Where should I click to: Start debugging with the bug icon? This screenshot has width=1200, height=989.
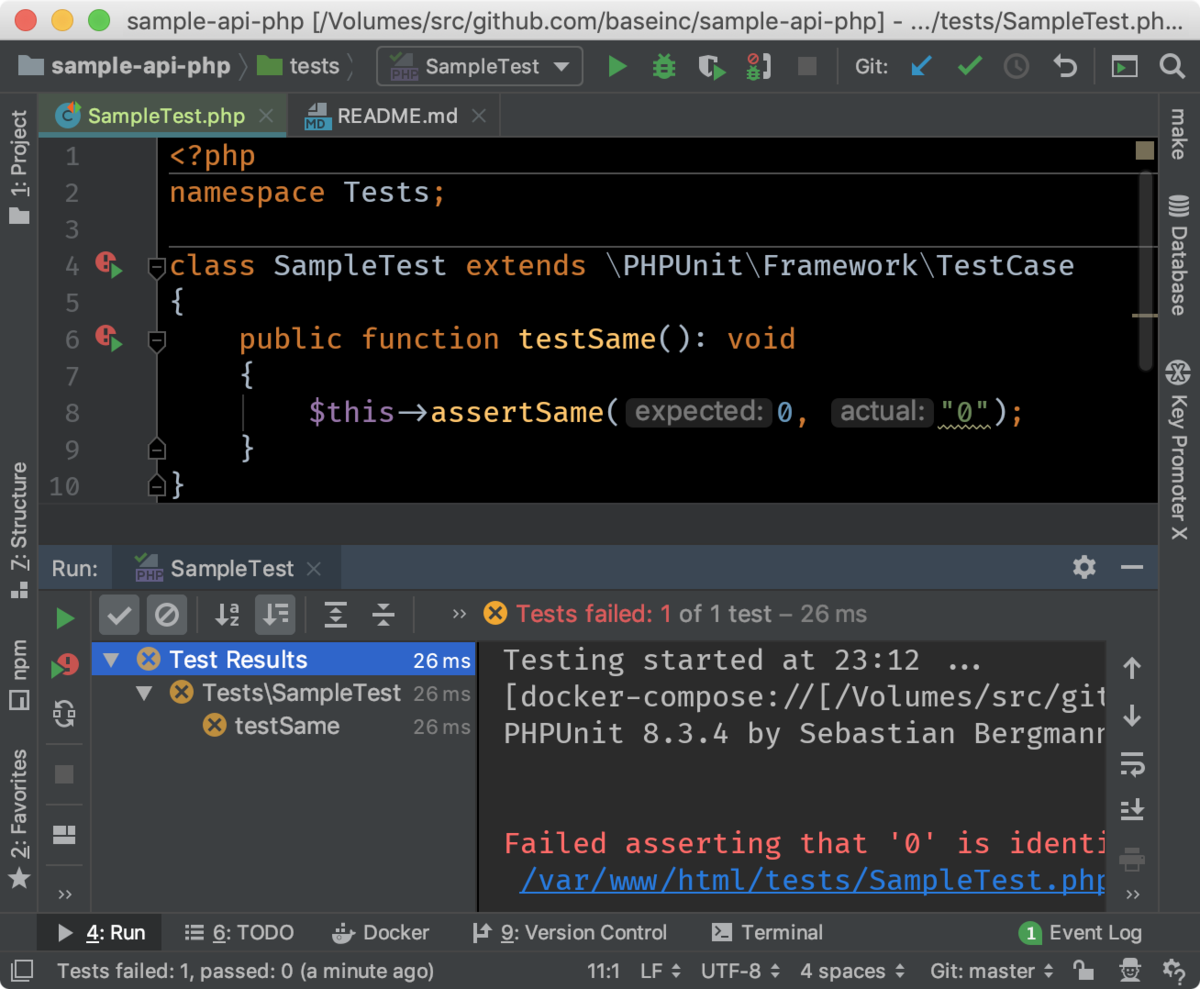pos(663,67)
